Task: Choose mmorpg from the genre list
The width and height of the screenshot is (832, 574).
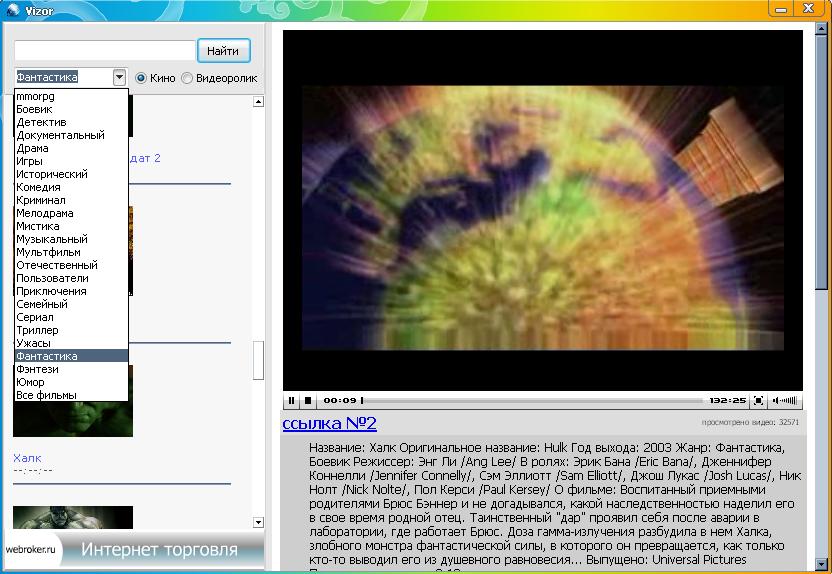Action: pos(71,96)
